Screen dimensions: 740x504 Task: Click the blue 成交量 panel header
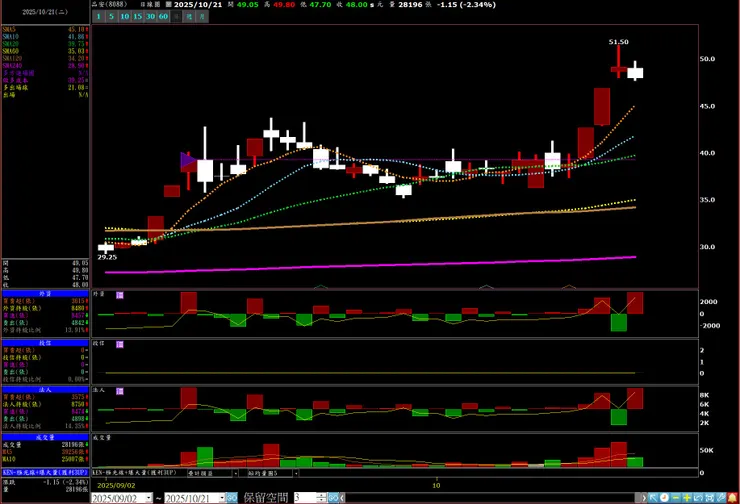tap(45, 437)
